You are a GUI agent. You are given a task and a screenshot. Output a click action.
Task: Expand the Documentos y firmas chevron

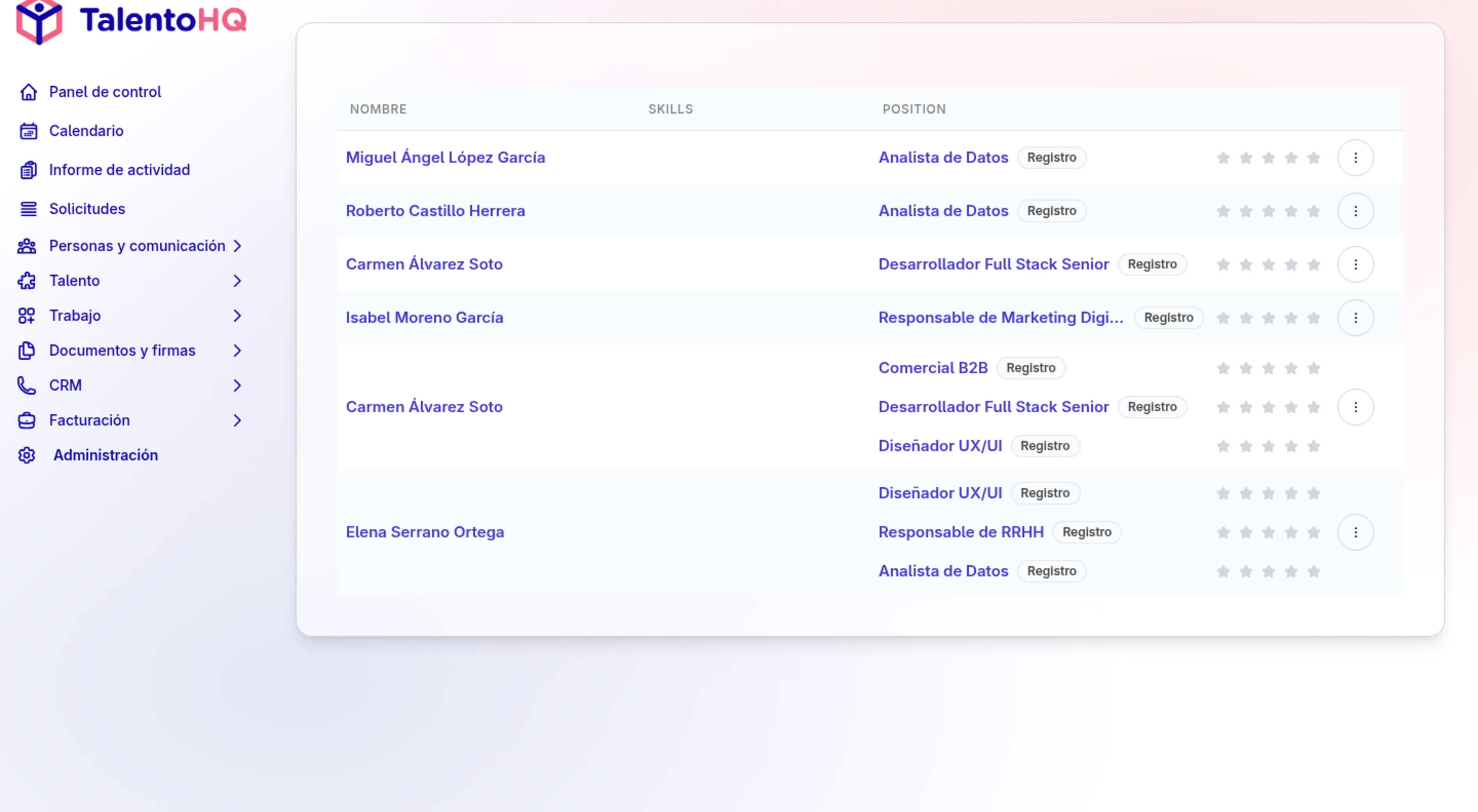tap(237, 351)
